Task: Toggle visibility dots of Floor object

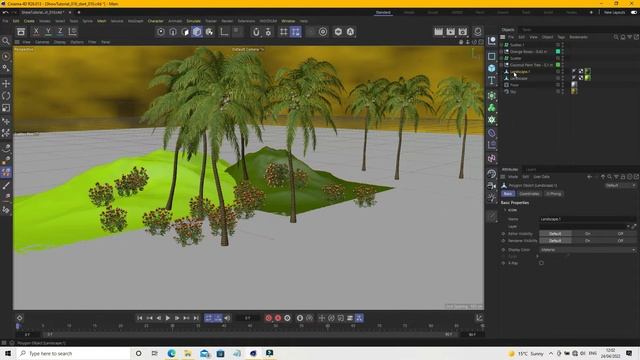Action: tap(563, 85)
